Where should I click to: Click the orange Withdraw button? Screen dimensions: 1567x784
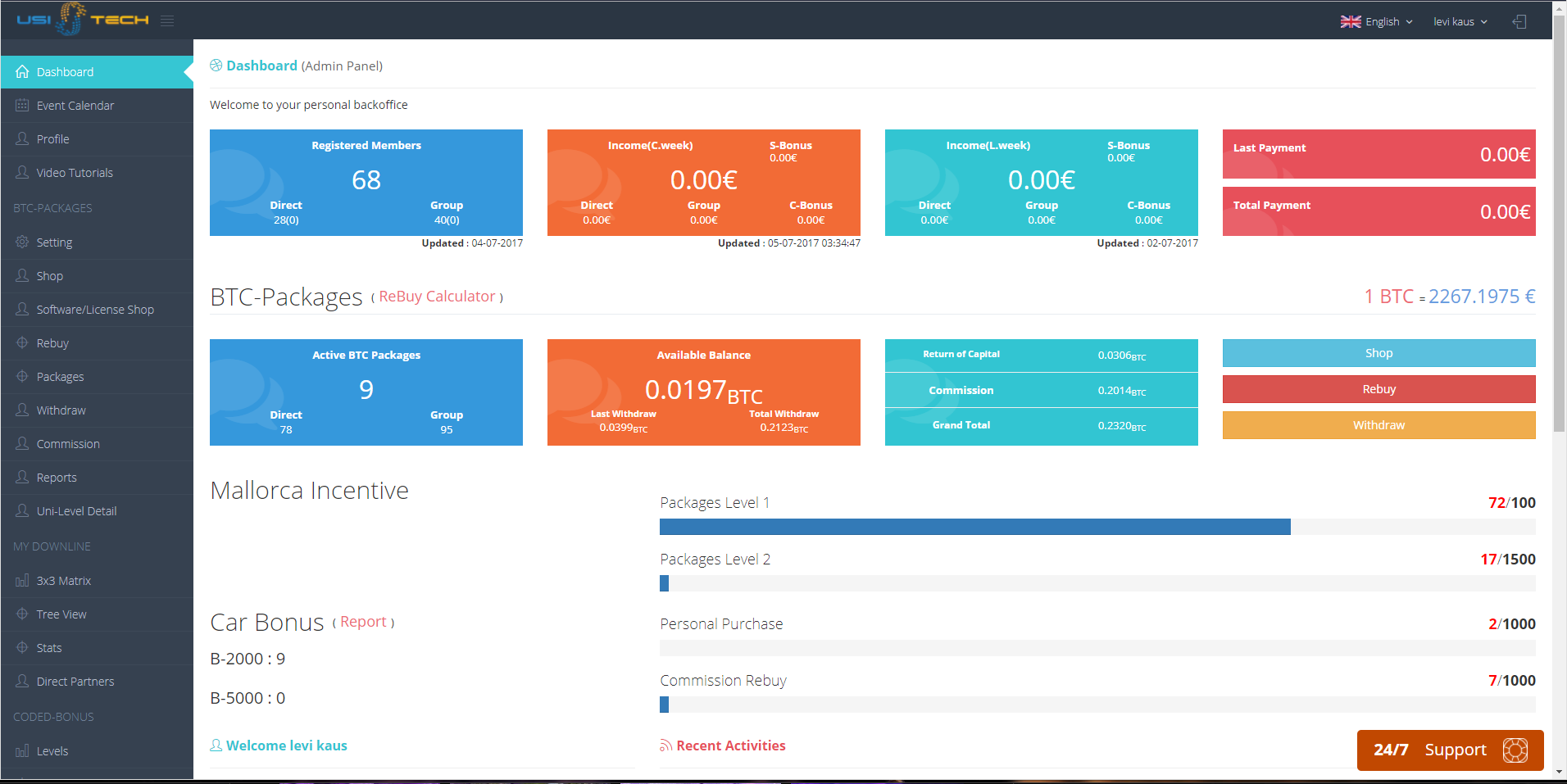pyautogui.click(x=1379, y=425)
